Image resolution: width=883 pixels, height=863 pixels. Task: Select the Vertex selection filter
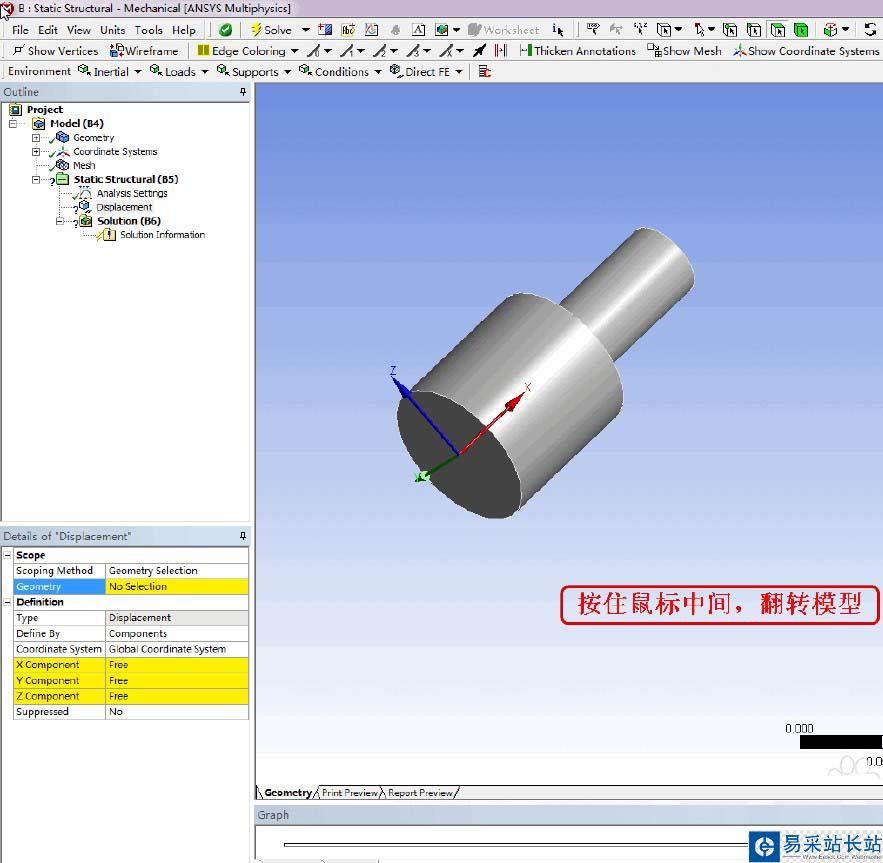pos(730,30)
